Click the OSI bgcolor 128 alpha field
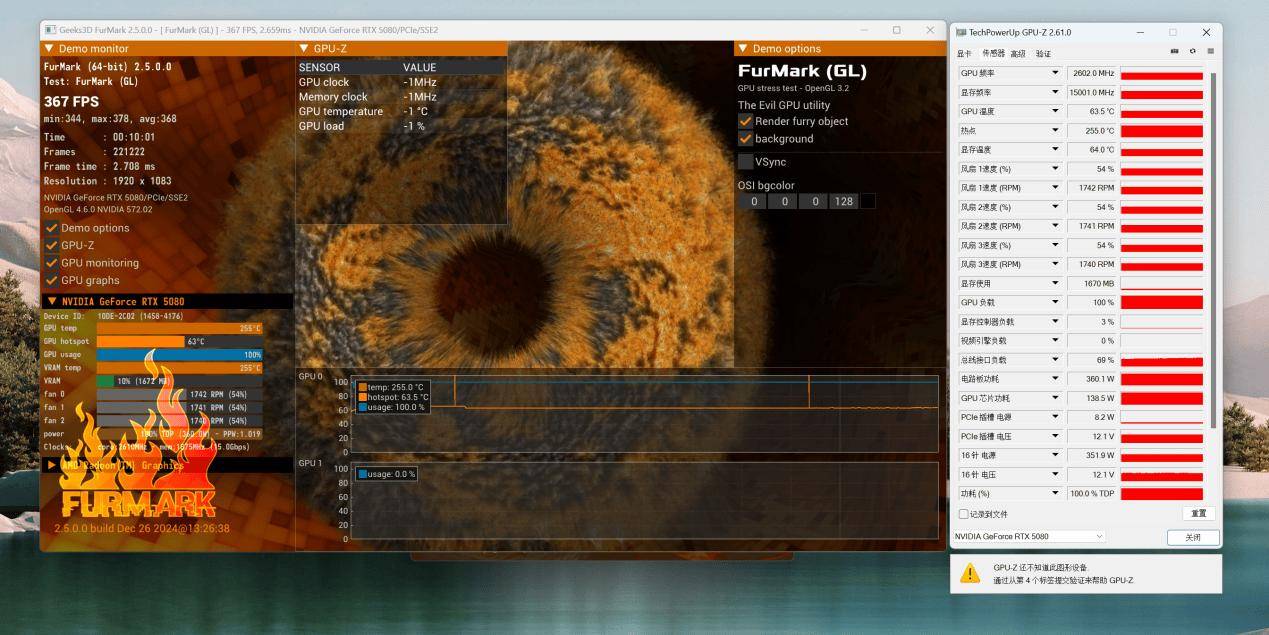The image size is (1269, 635). pos(844,202)
